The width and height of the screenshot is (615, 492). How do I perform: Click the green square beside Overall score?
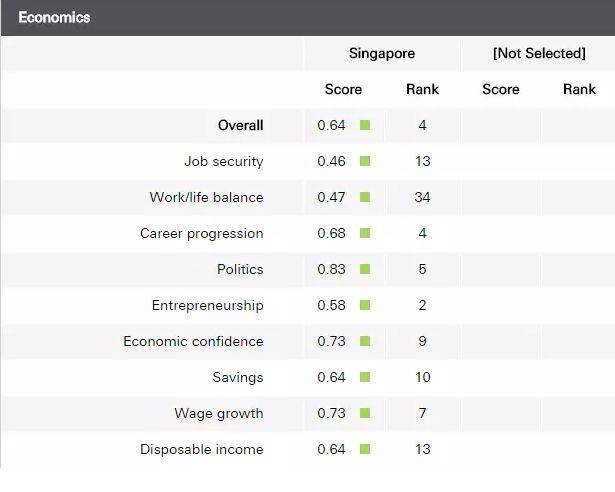tap(365, 125)
